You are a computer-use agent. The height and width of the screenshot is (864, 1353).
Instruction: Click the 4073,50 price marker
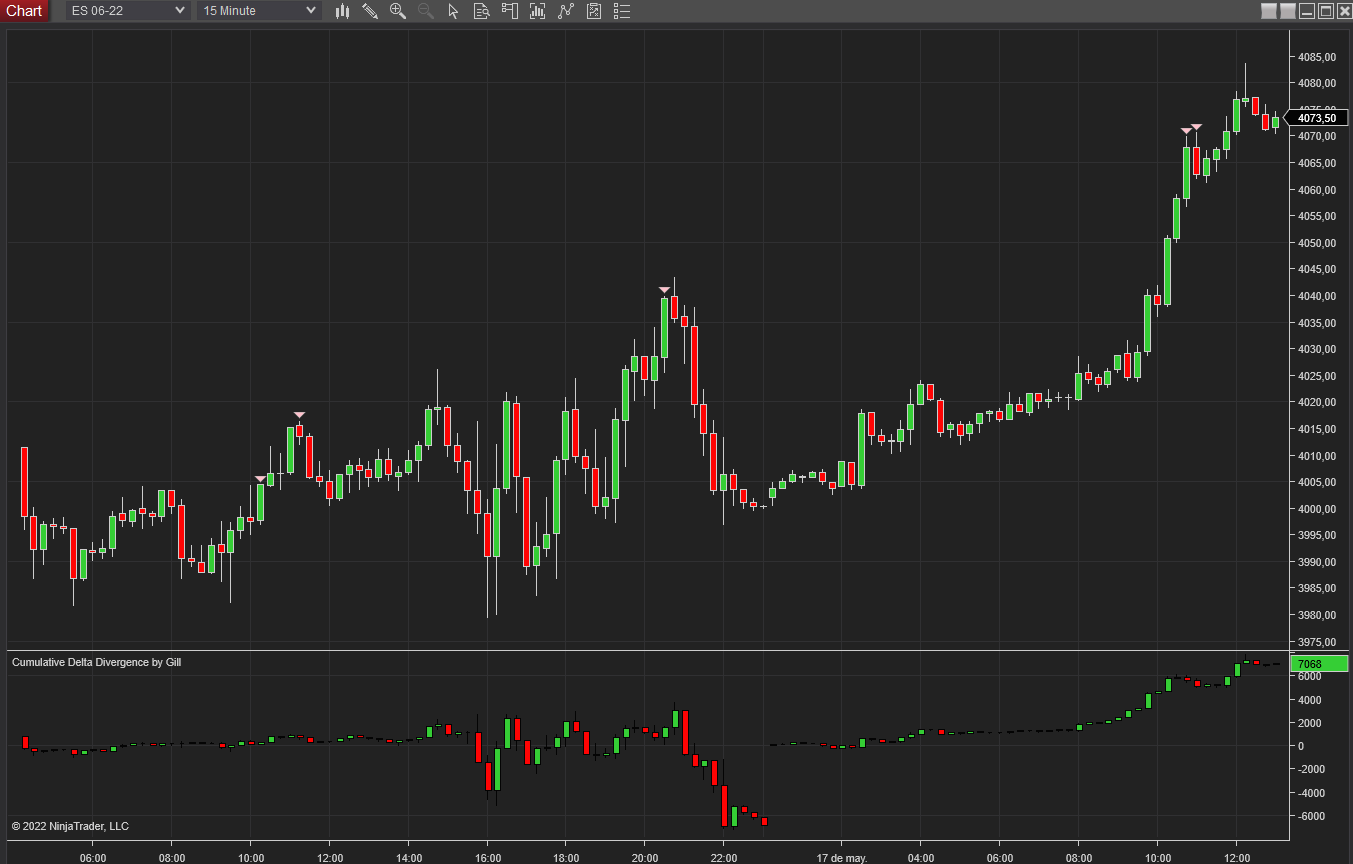[1317, 117]
